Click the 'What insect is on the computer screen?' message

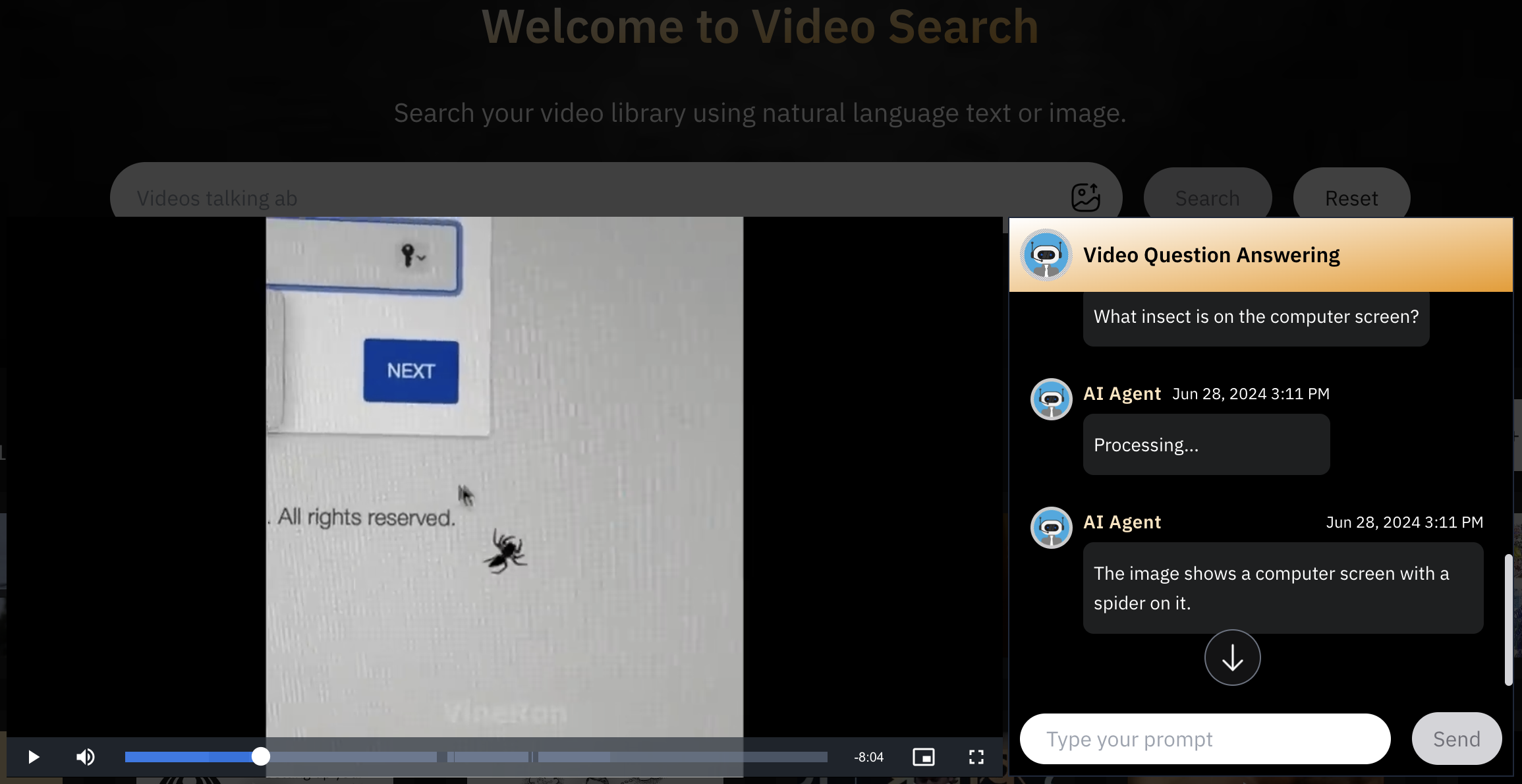pos(1256,318)
